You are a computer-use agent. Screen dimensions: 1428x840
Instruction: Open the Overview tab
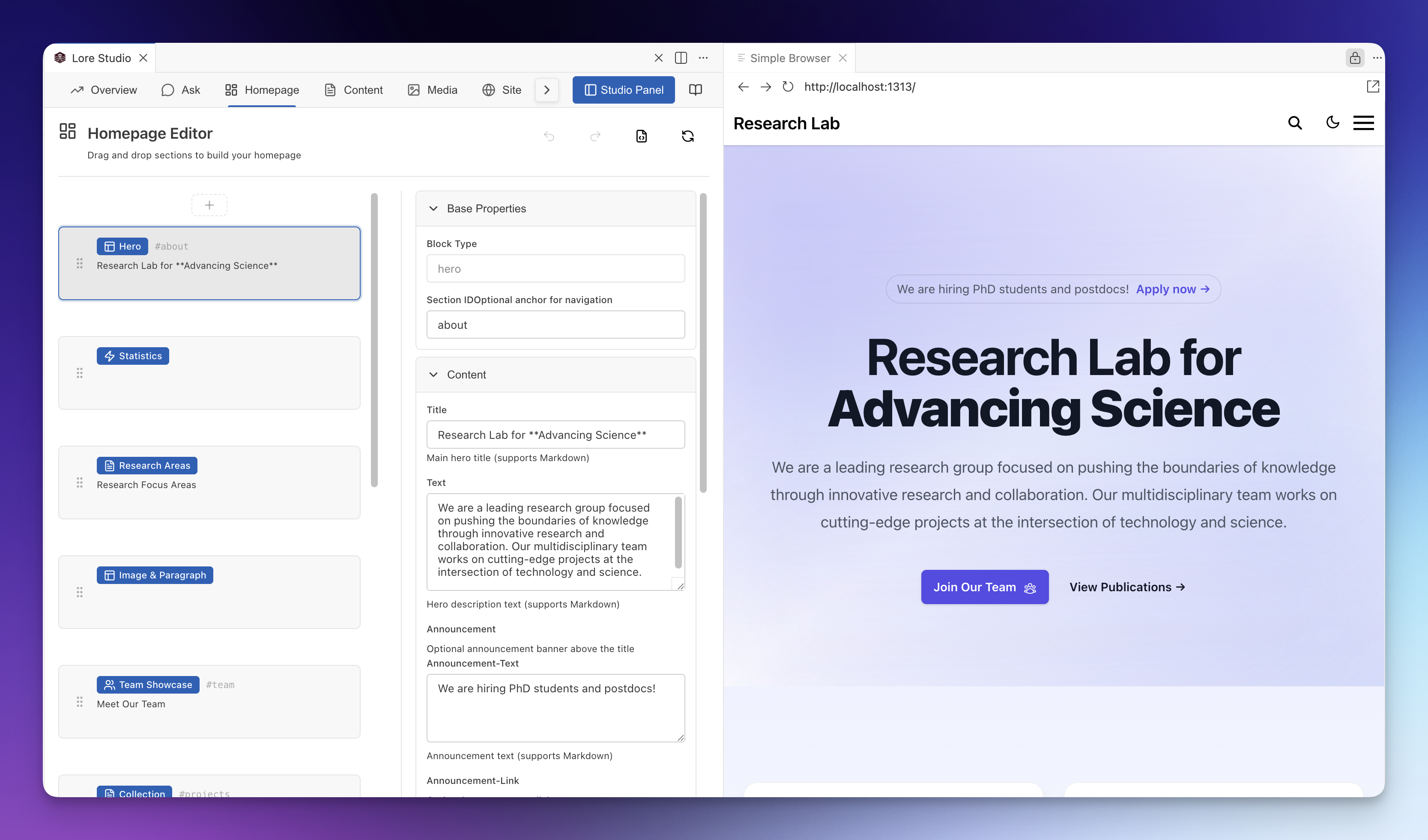[104, 89]
